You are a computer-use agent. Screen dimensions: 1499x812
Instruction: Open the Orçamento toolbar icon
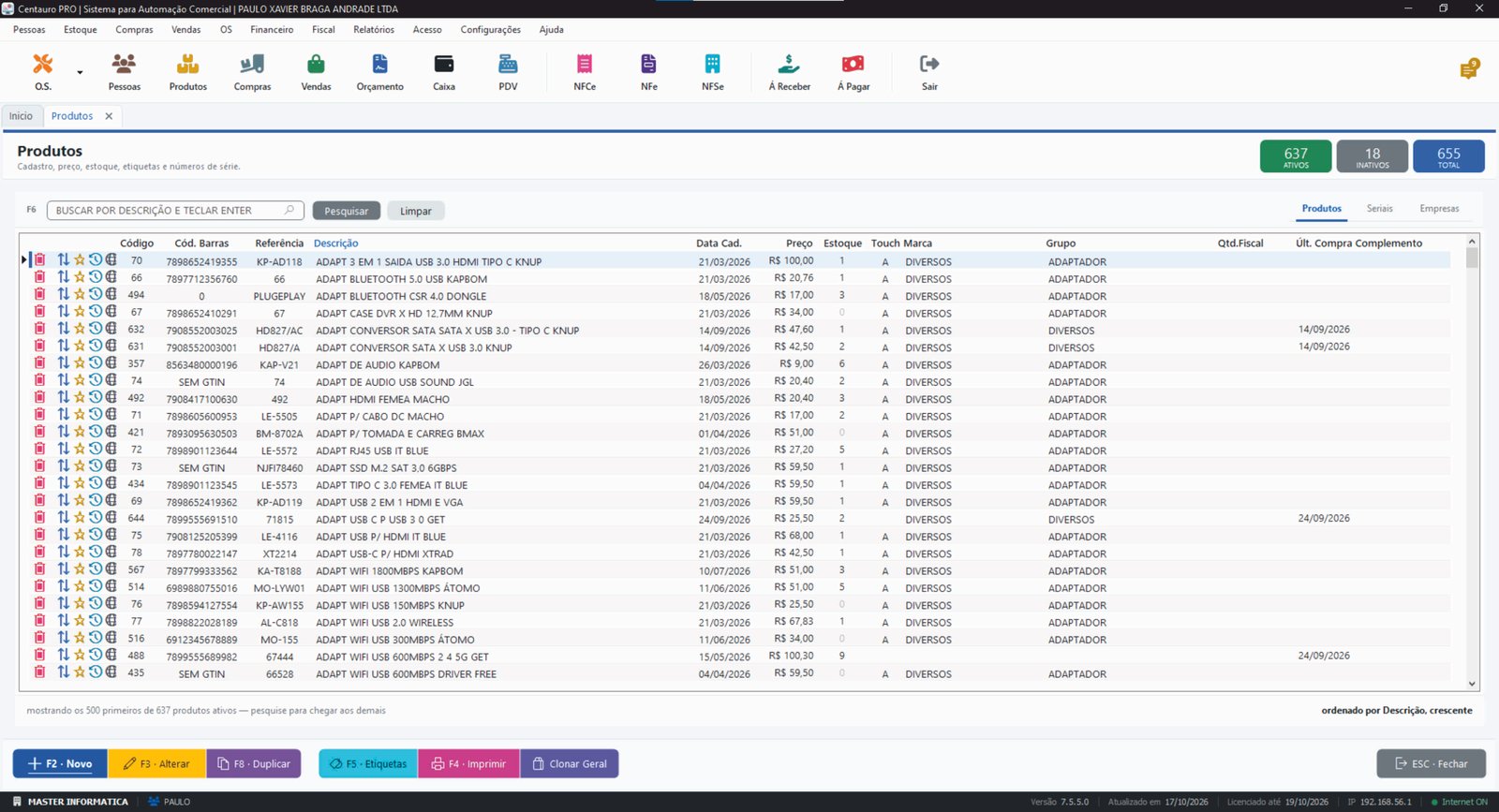(379, 72)
